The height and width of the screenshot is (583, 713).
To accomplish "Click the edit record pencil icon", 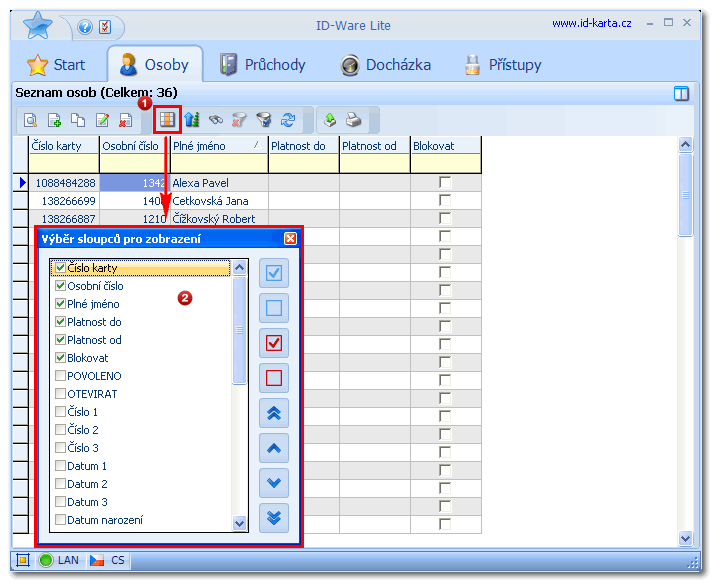I will (x=102, y=120).
